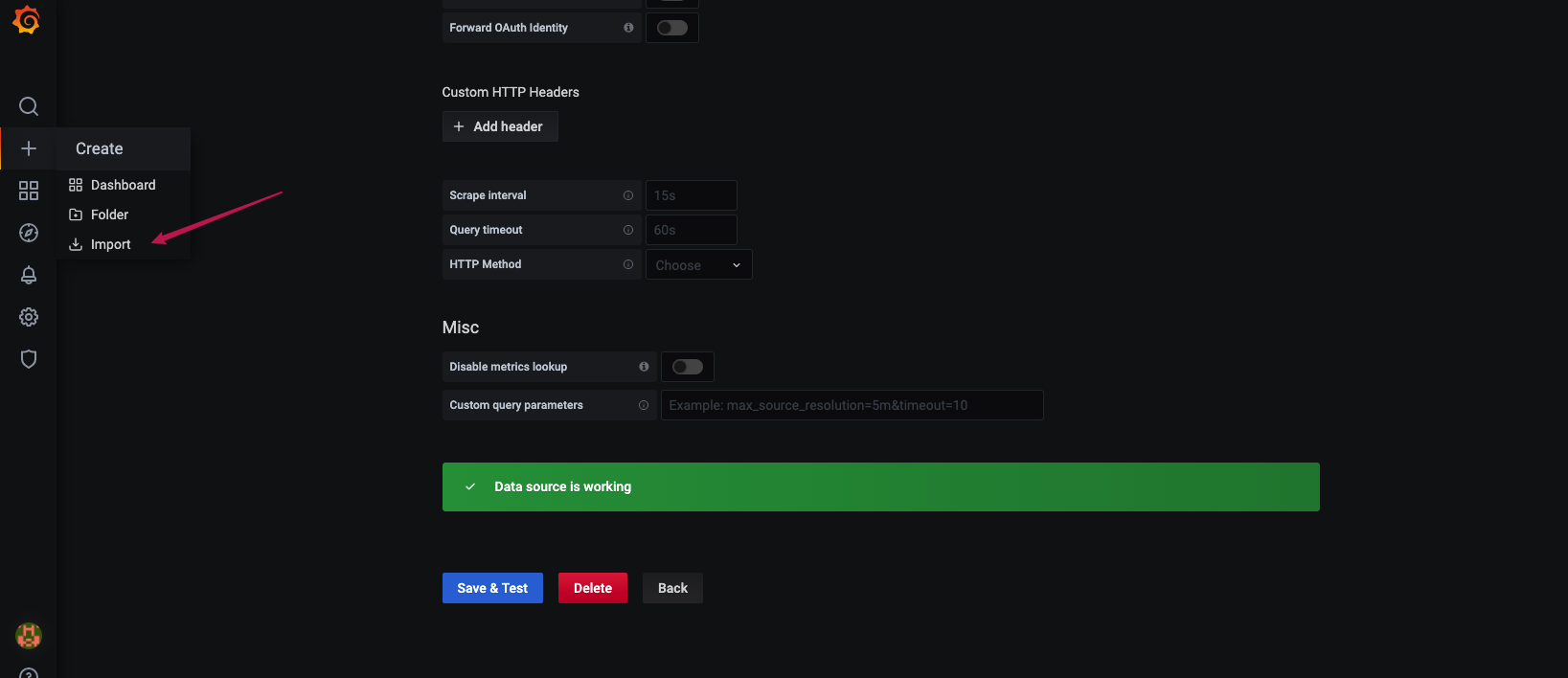Show info tooltip for Forward OAuth Identity
Viewport: 1568px width, 678px height.
(x=628, y=28)
